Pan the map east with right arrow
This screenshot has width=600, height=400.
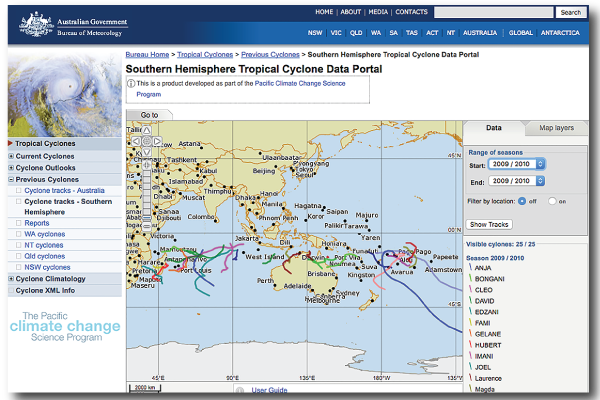click(157, 141)
